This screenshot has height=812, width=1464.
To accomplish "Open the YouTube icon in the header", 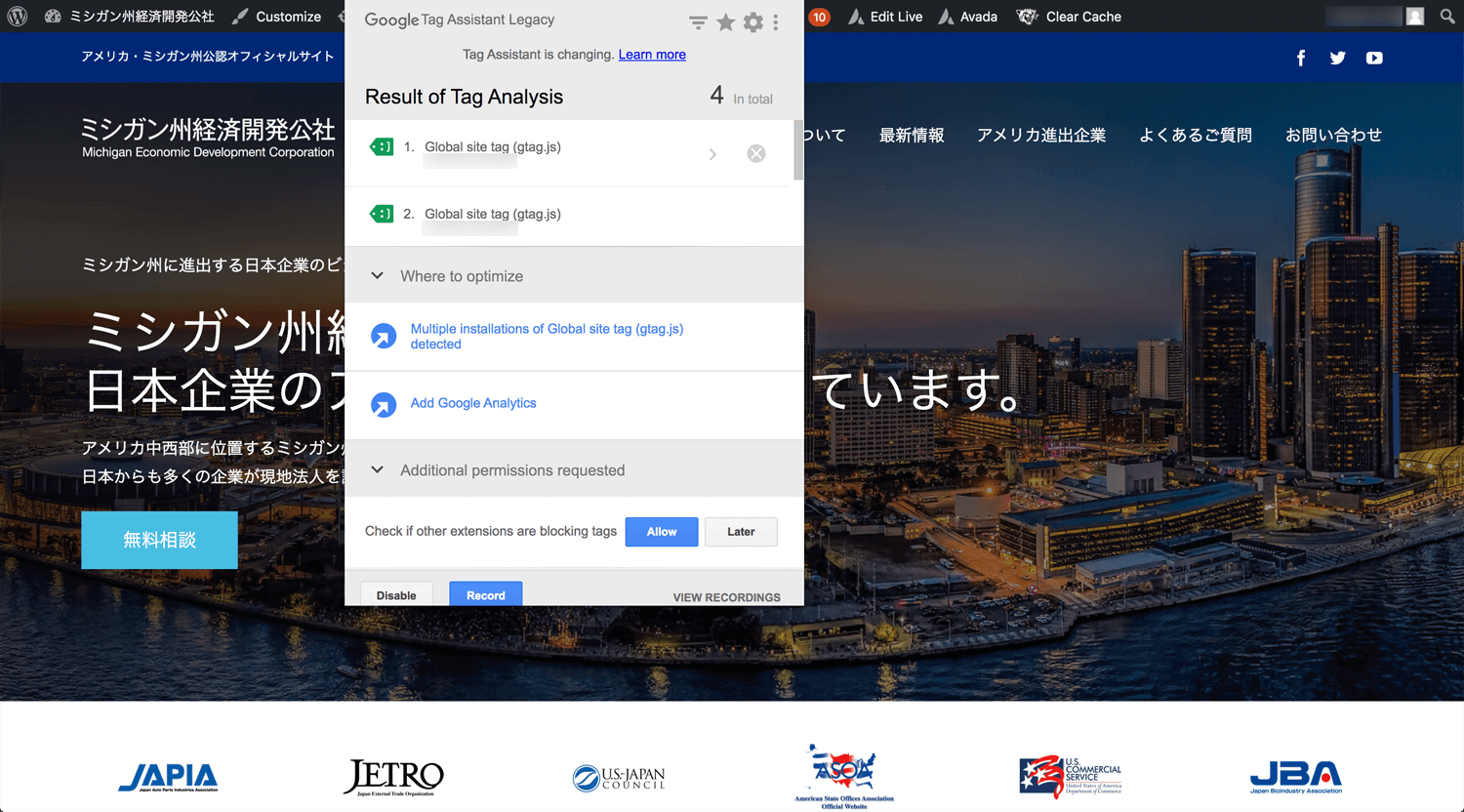I will pos(1374,58).
